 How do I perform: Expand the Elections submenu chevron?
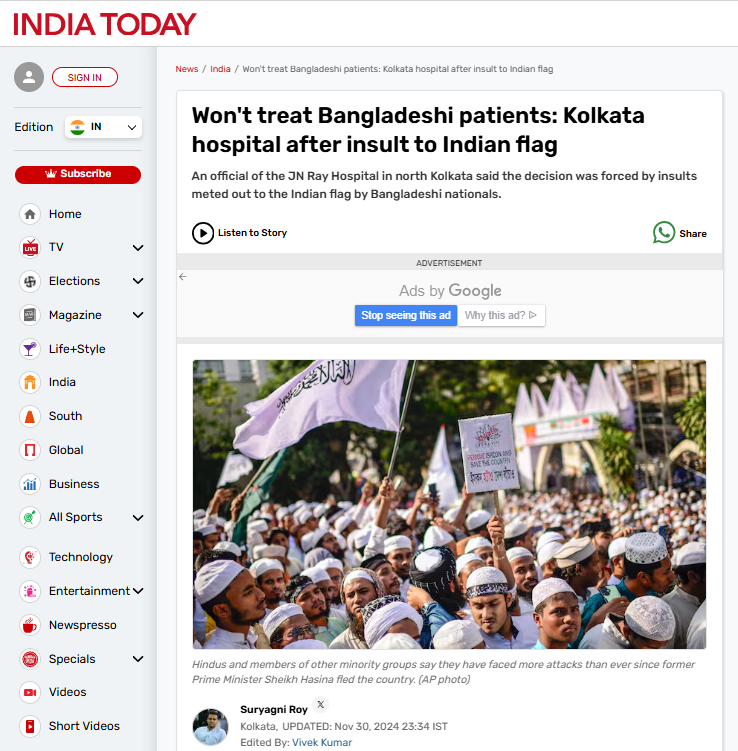point(138,281)
